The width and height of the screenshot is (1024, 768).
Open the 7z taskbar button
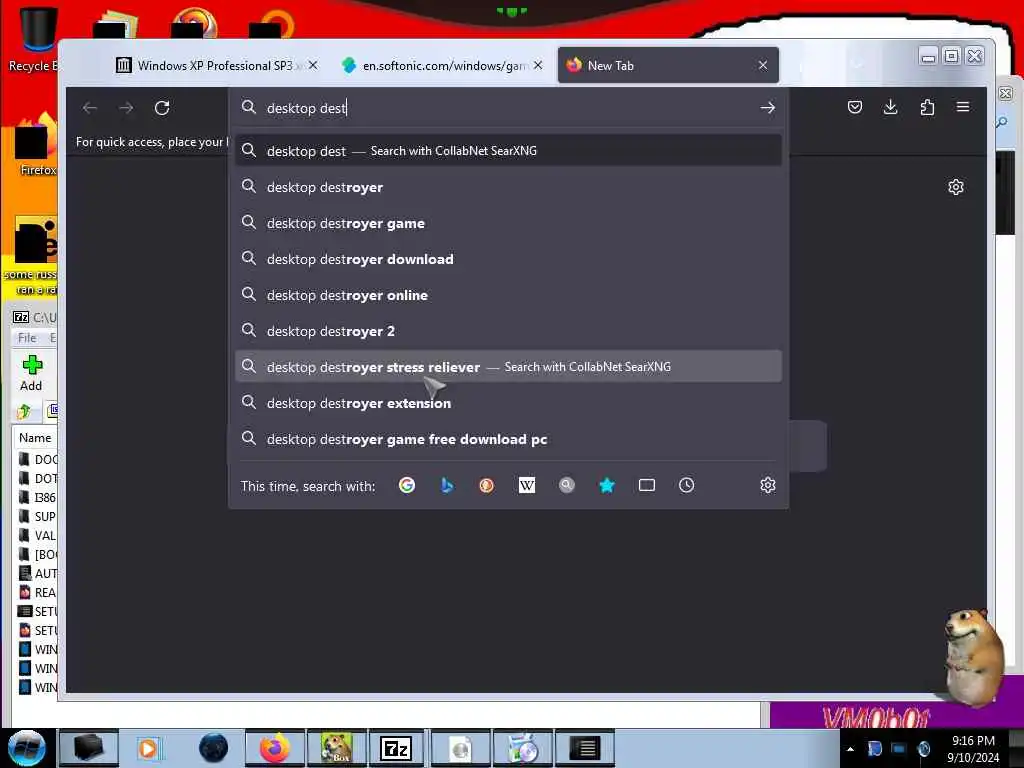tap(396, 748)
